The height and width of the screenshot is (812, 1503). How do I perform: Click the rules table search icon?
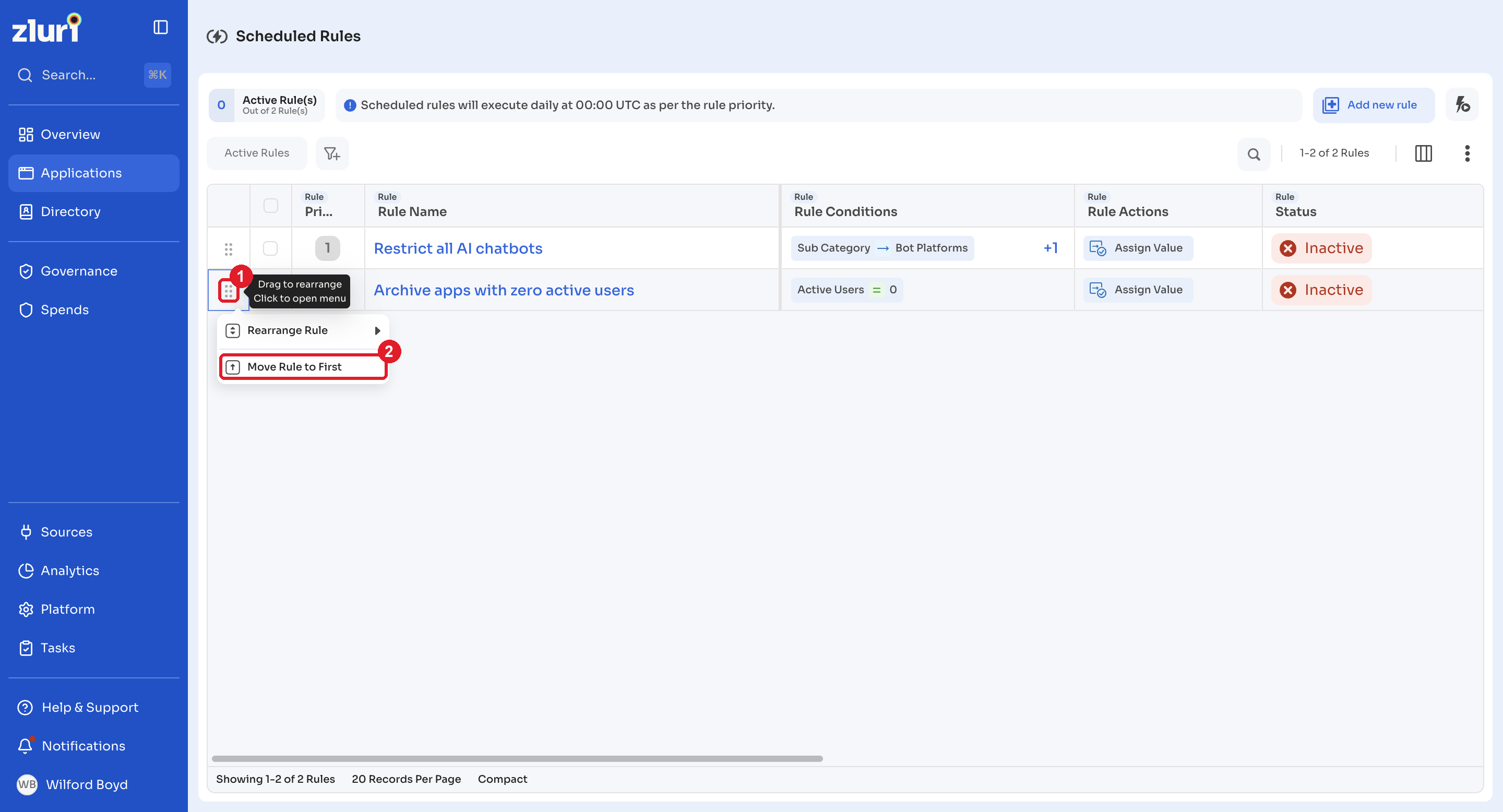1253,154
